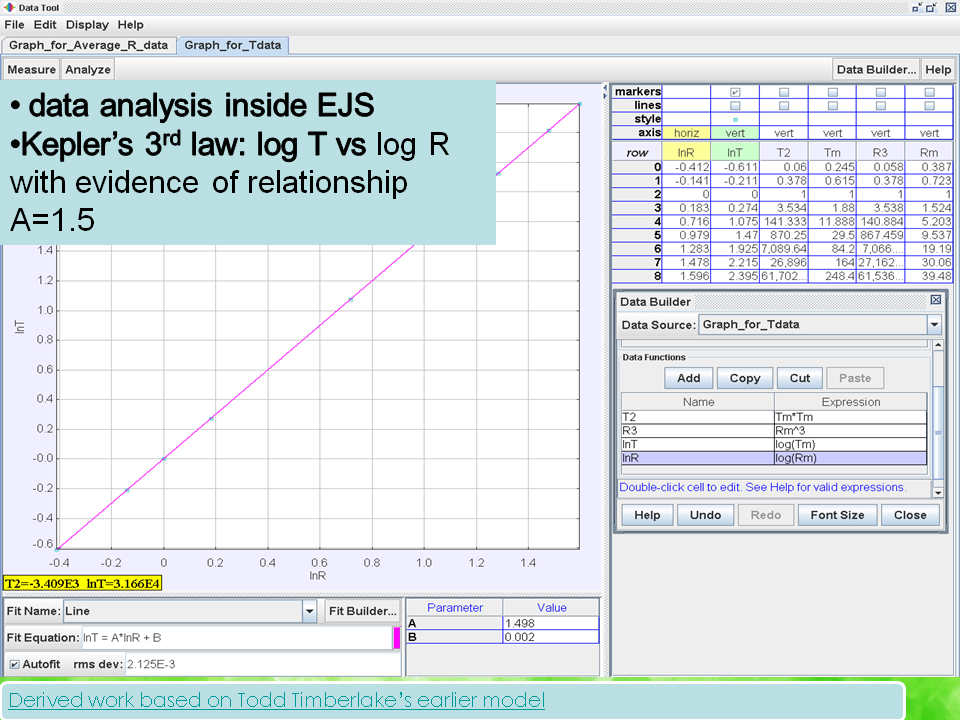Click parameter B value 0.002
This screenshot has height=720, width=960.
point(550,637)
